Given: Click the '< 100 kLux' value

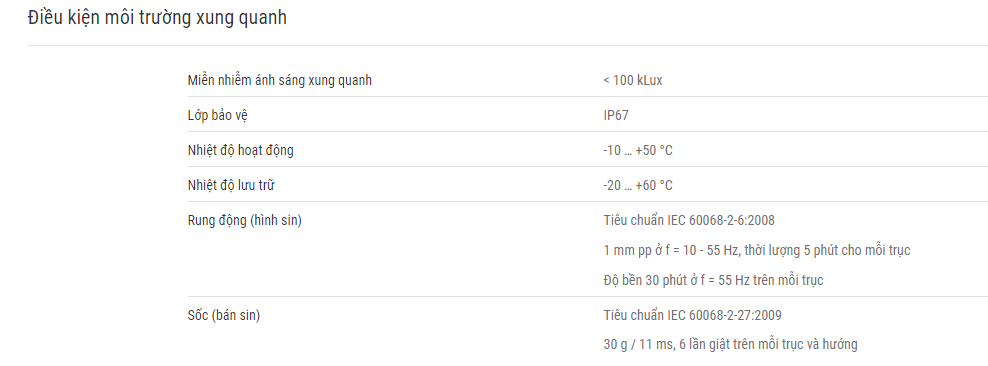Looking at the screenshot, I should [633, 81].
